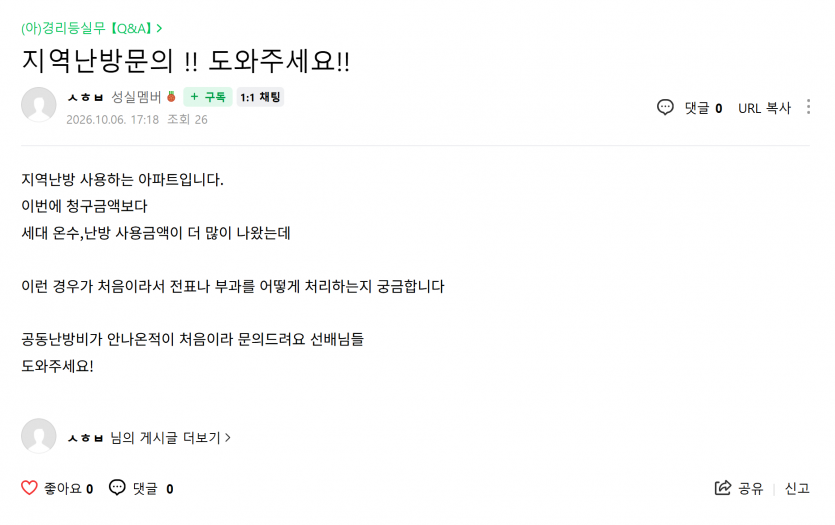Click 공유 share text
The height and width of the screenshot is (525, 835).
click(x=751, y=488)
